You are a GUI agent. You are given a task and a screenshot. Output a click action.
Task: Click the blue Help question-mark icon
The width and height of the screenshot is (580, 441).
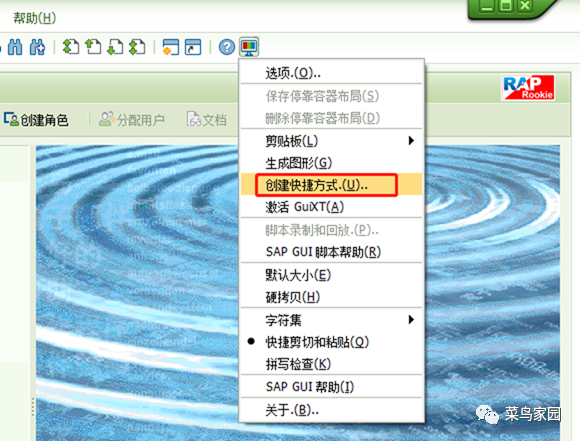coord(227,47)
